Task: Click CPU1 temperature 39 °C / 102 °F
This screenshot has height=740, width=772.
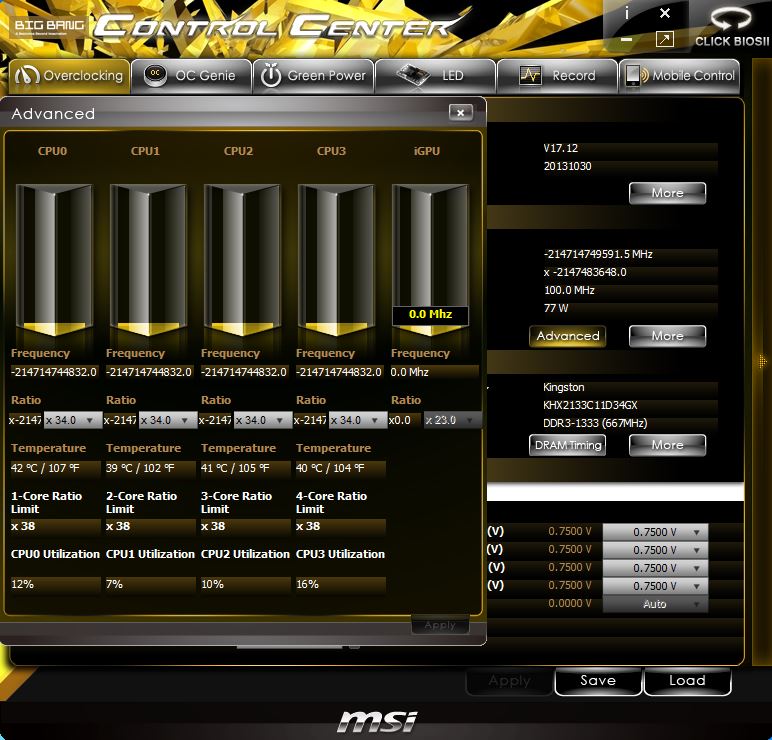Action: 150,468
